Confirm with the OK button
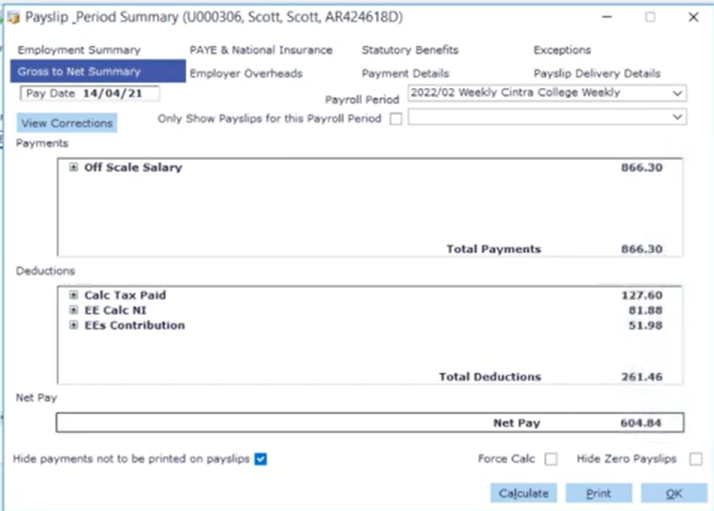Screen dimensions: 714x511 coord(674,493)
